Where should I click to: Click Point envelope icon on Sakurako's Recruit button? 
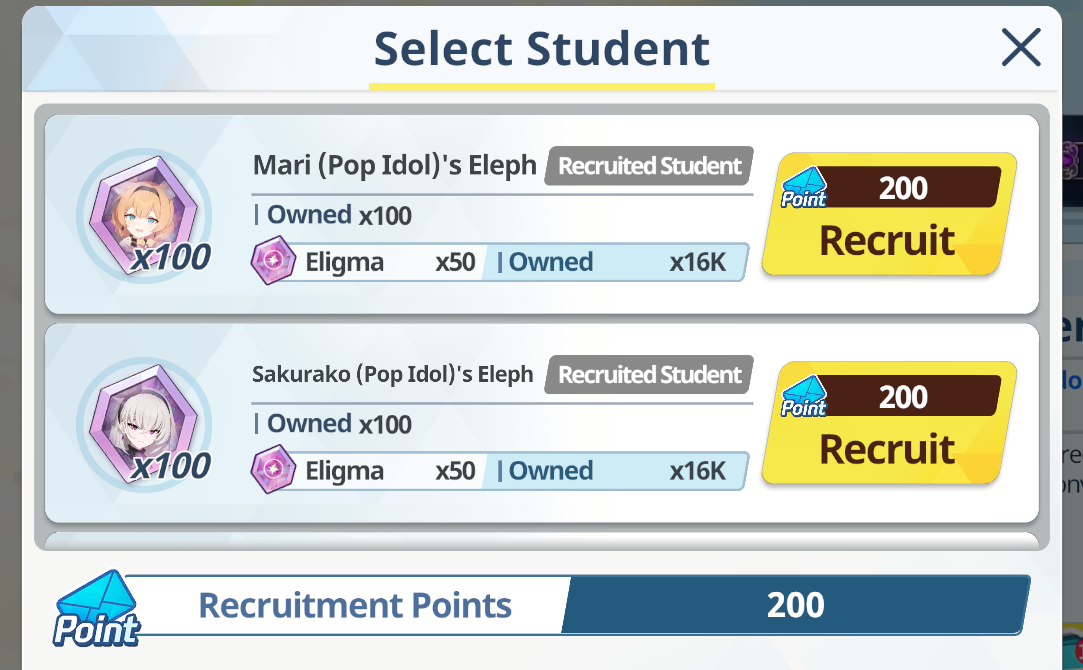coord(804,396)
